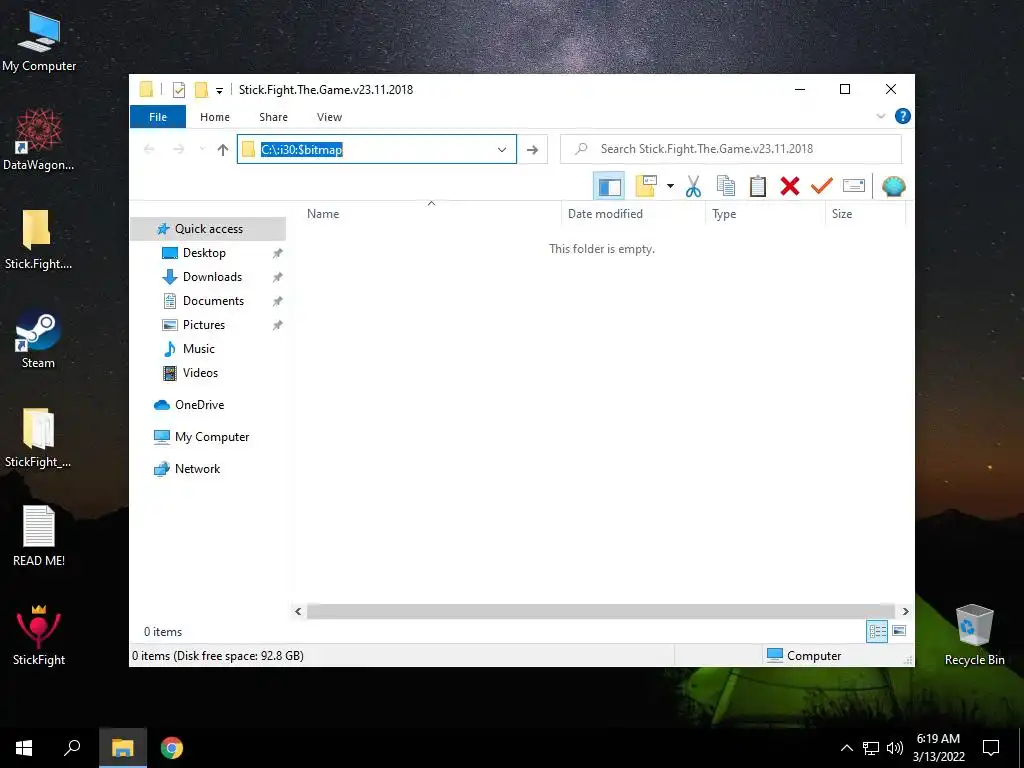Select Music in navigation pane
The width and height of the screenshot is (1024, 768).
[x=199, y=349]
